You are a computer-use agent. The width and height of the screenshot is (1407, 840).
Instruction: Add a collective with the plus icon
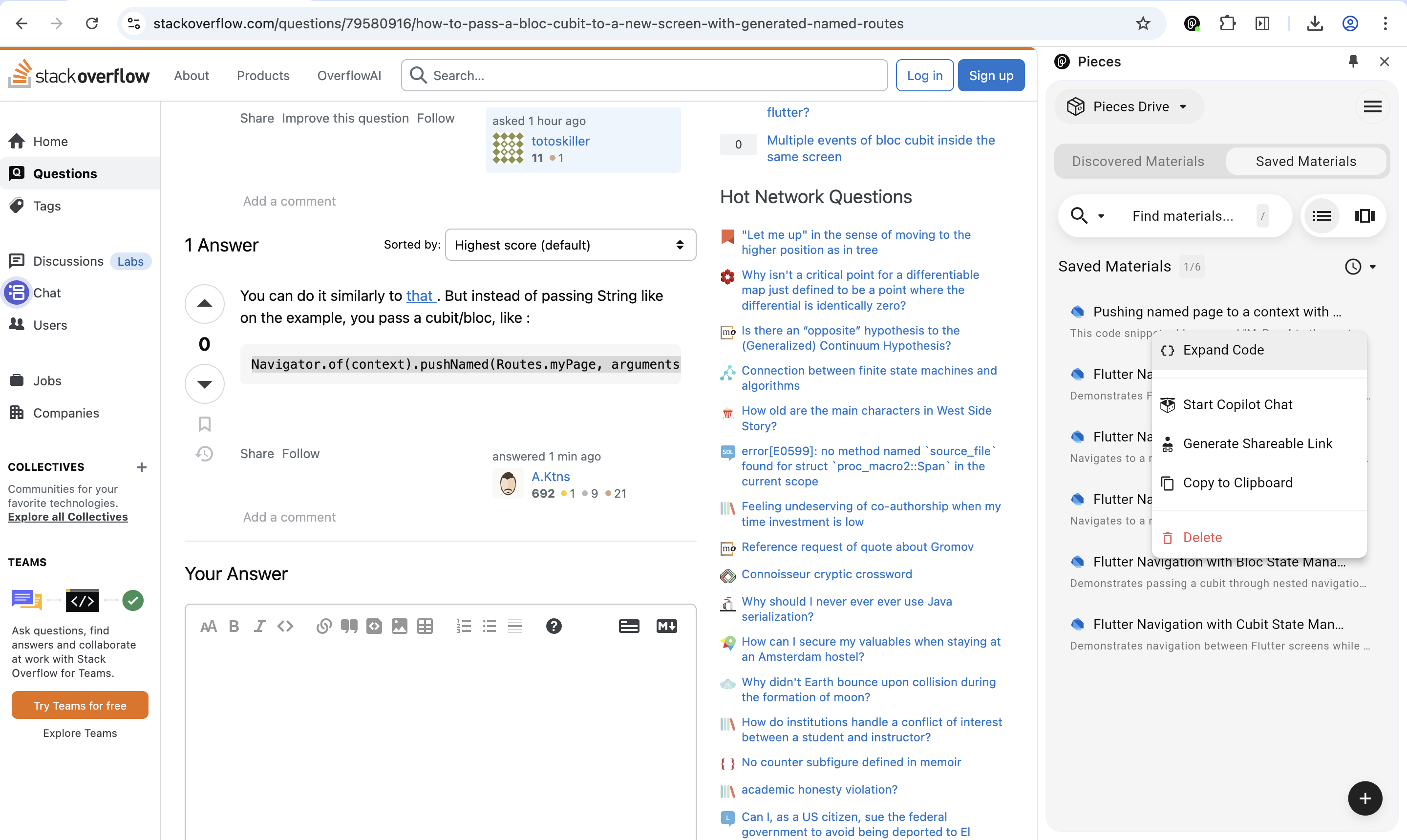coord(142,467)
